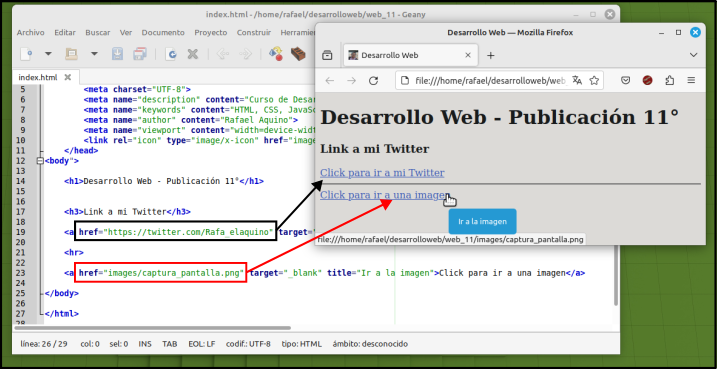Viewport: 717px width, 369px height.
Task: Click the Firefox back arrow
Action: [x=330, y=81]
